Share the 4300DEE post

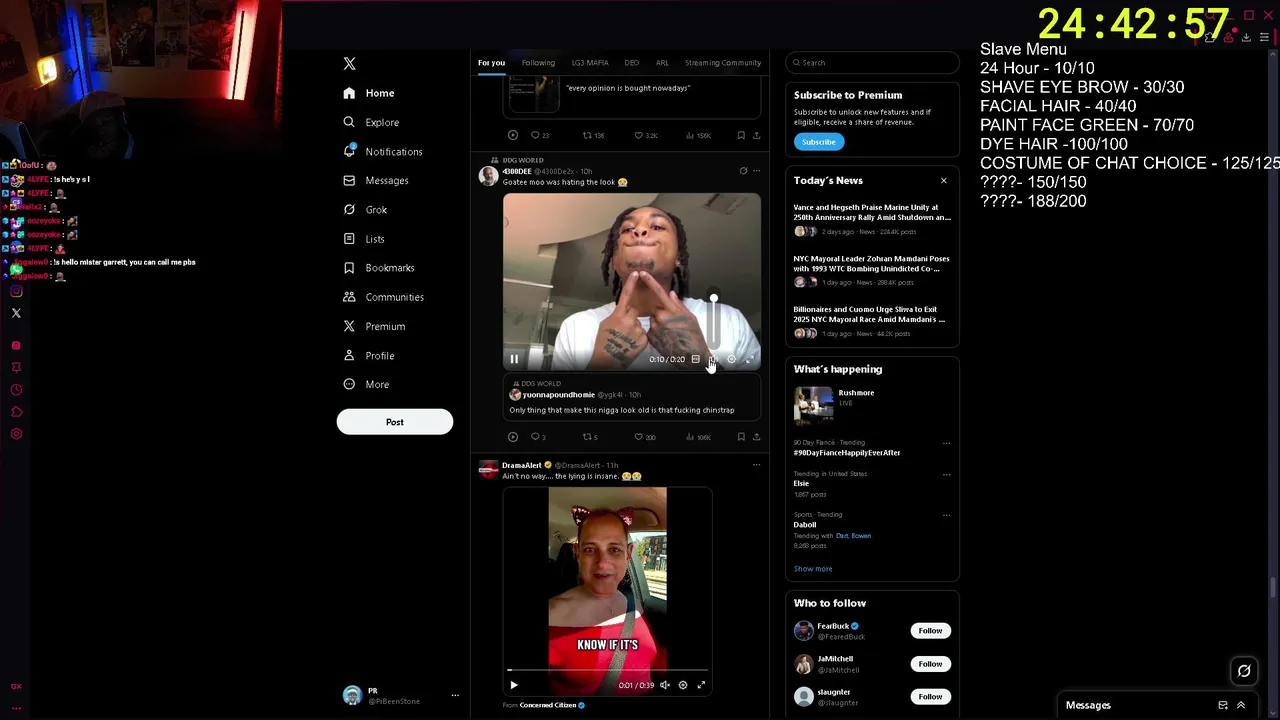tap(756, 437)
